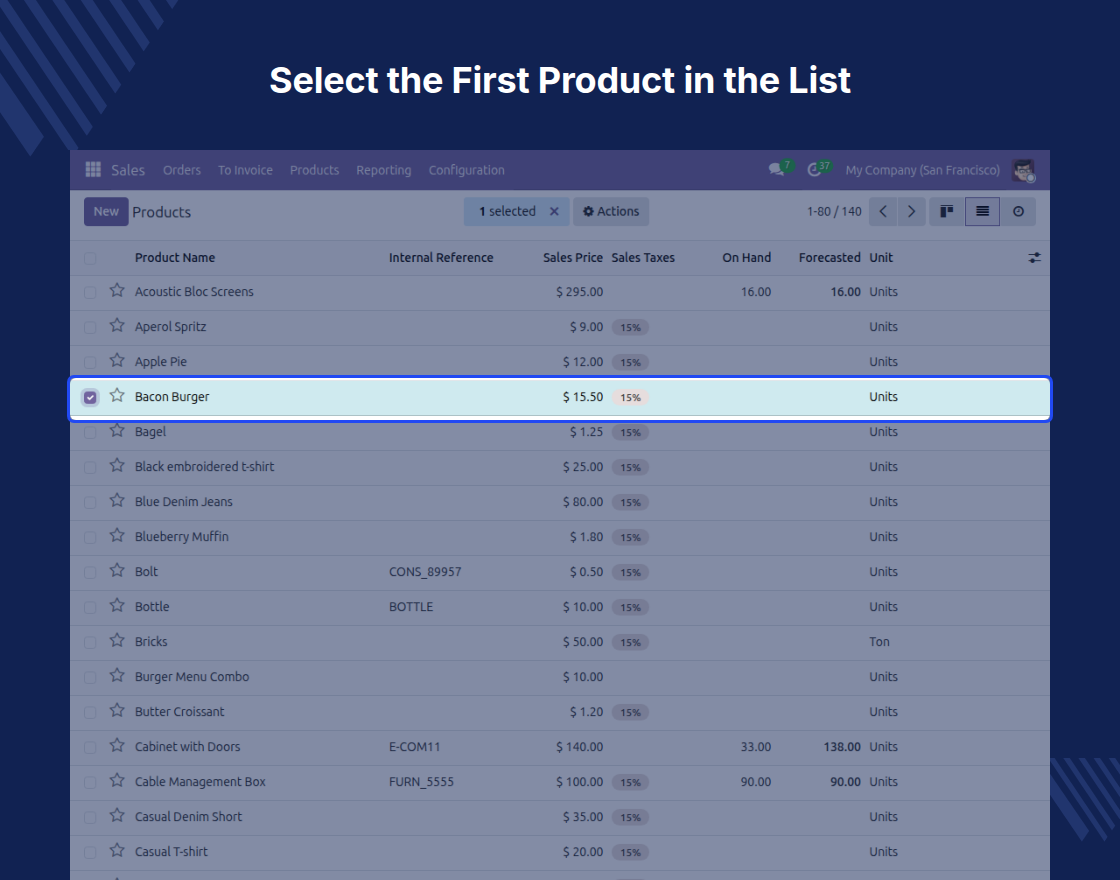
Task: Favorite the Burger Menu Combo star
Action: point(117,675)
